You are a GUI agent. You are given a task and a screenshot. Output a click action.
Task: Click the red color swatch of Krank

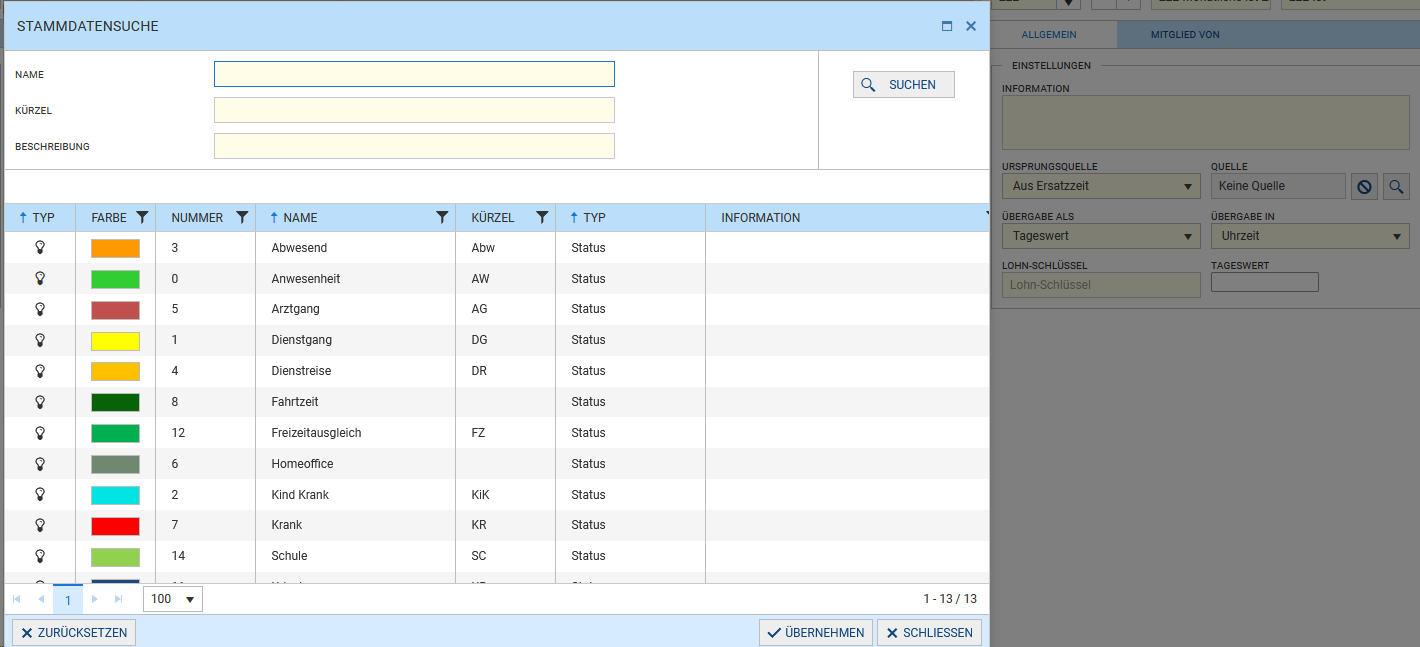[x=115, y=526]
